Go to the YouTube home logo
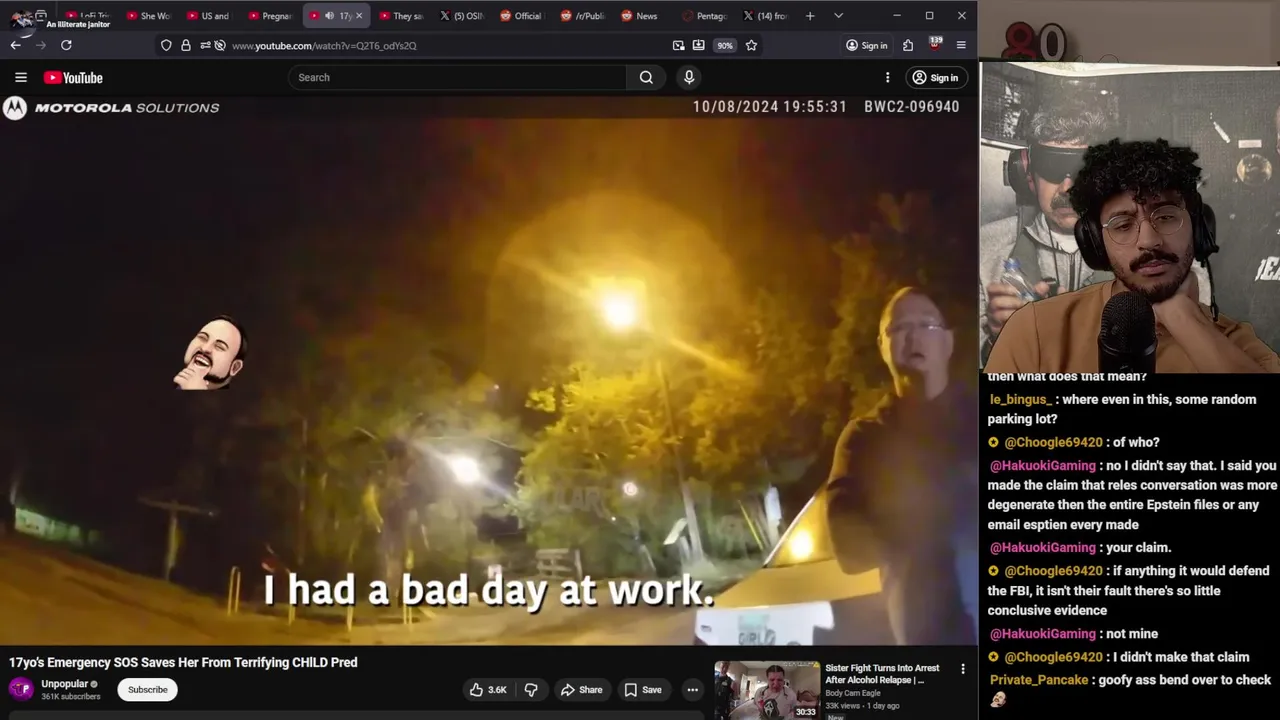Image resolution: width=1280 pixels, height=720 pixels. tap(73, 77)
